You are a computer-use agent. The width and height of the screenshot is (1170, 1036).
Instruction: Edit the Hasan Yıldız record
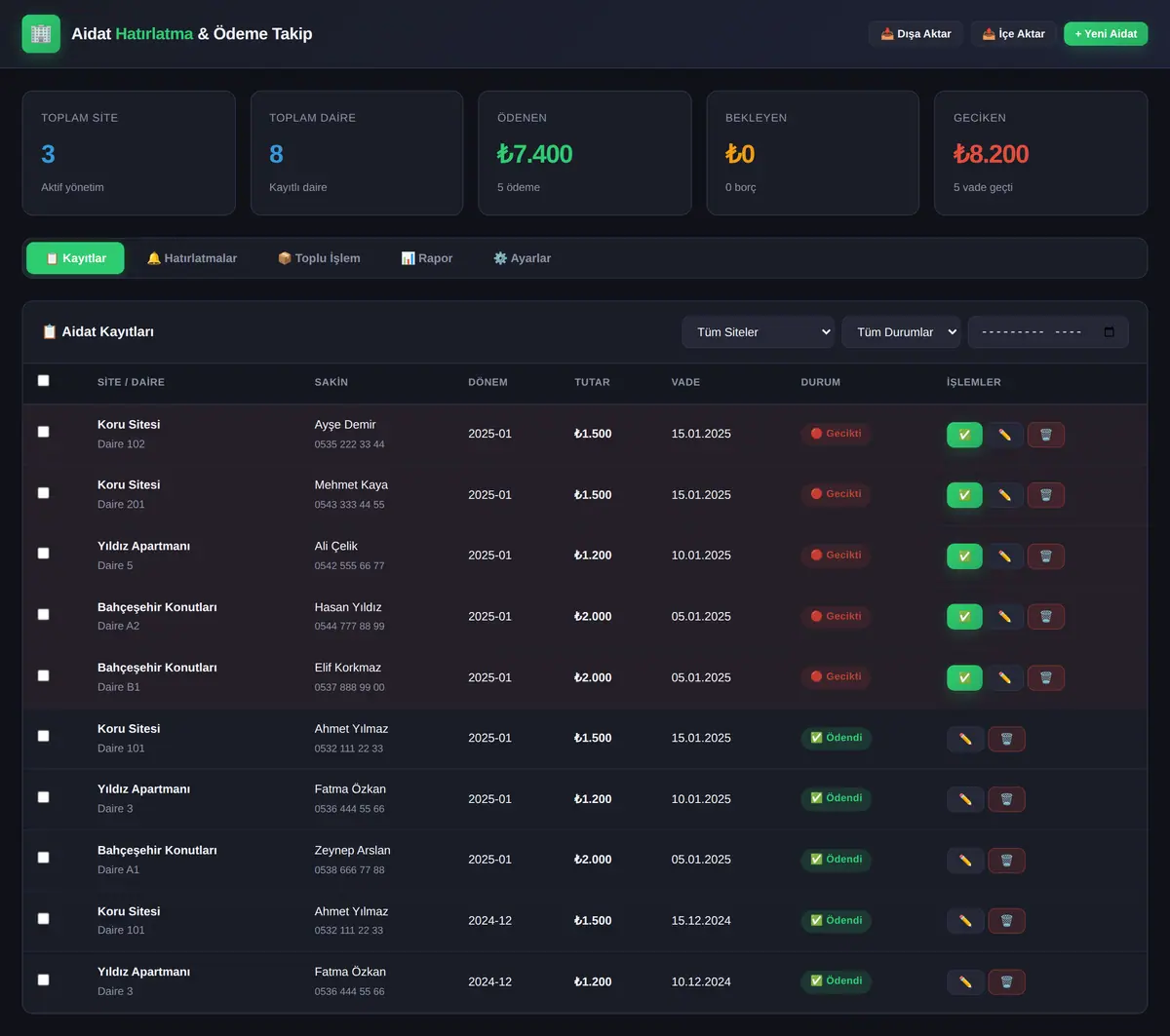pos(1004,617)
